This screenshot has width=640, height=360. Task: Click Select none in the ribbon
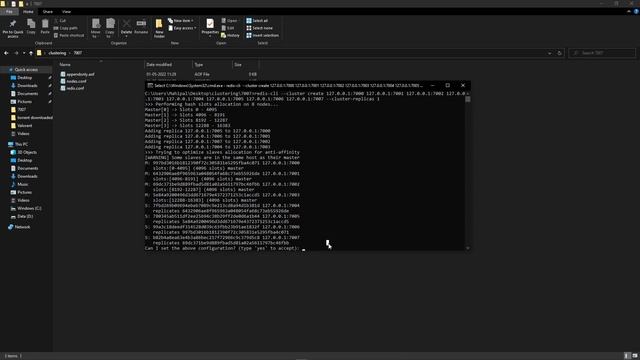pyautogui.click(x=259, y=28)
